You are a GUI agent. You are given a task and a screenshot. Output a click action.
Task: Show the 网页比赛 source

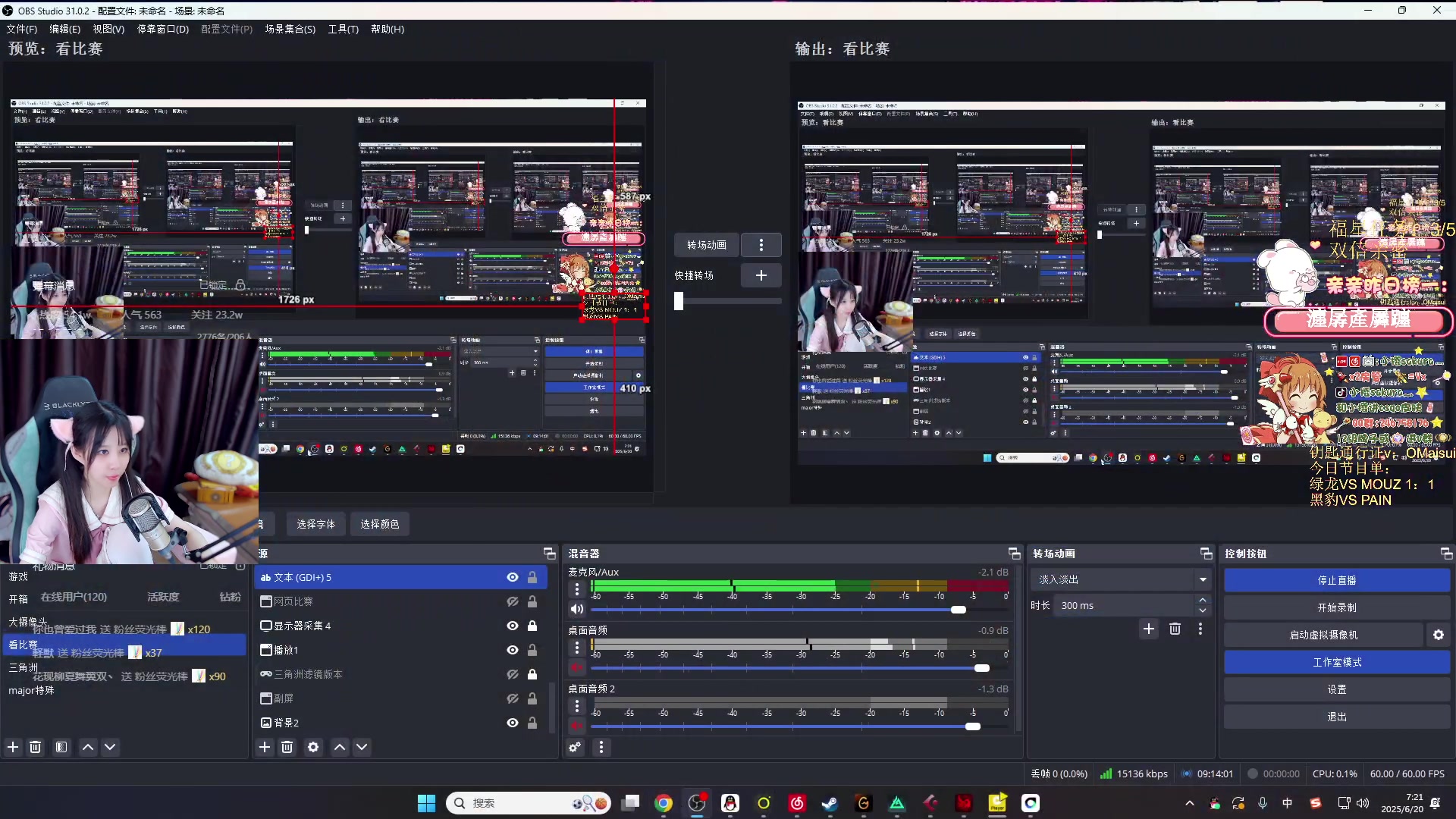pyautogui.click(x=513, y=601)
